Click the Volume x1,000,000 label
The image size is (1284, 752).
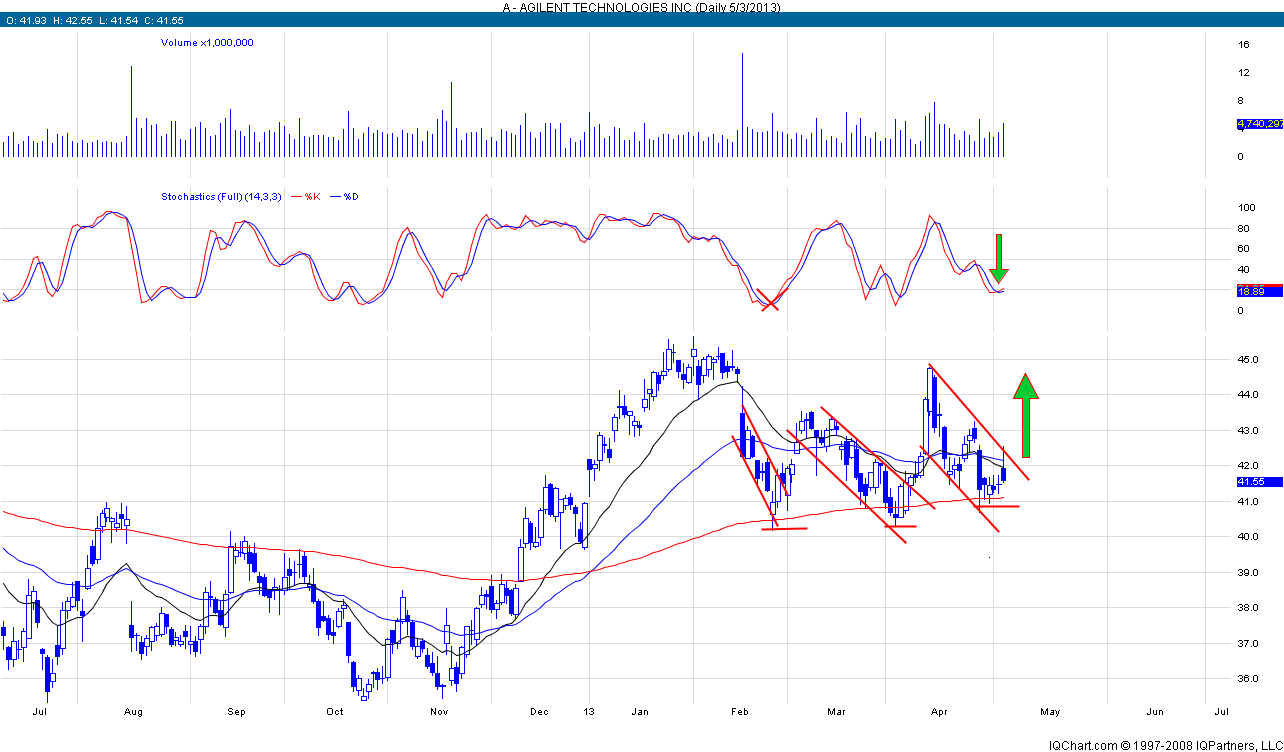[x=207, y=43]
